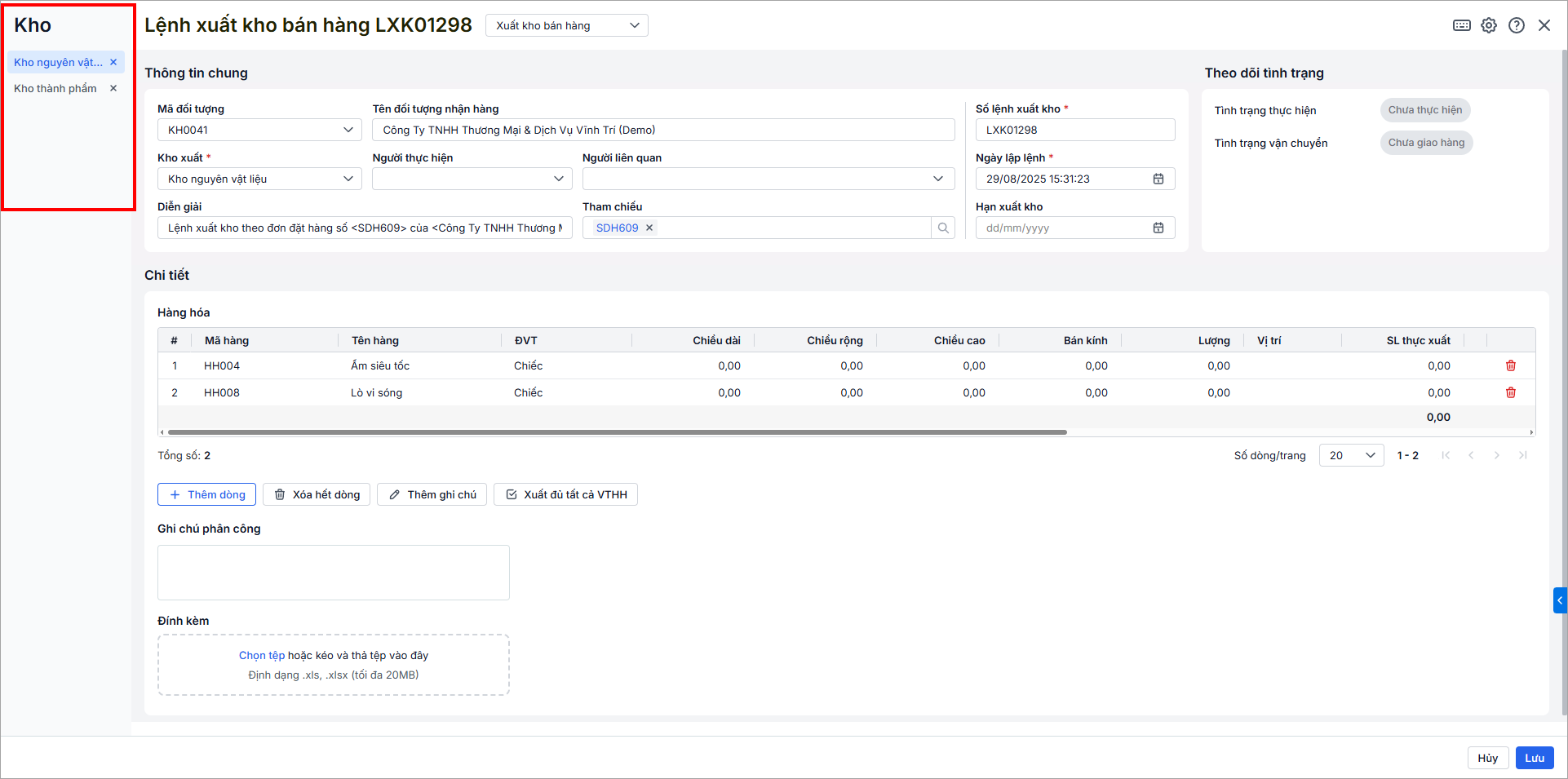The image size is (1568, 779).
Task: Click Chọn tệp upload link
Action: (x=261, y=655)
